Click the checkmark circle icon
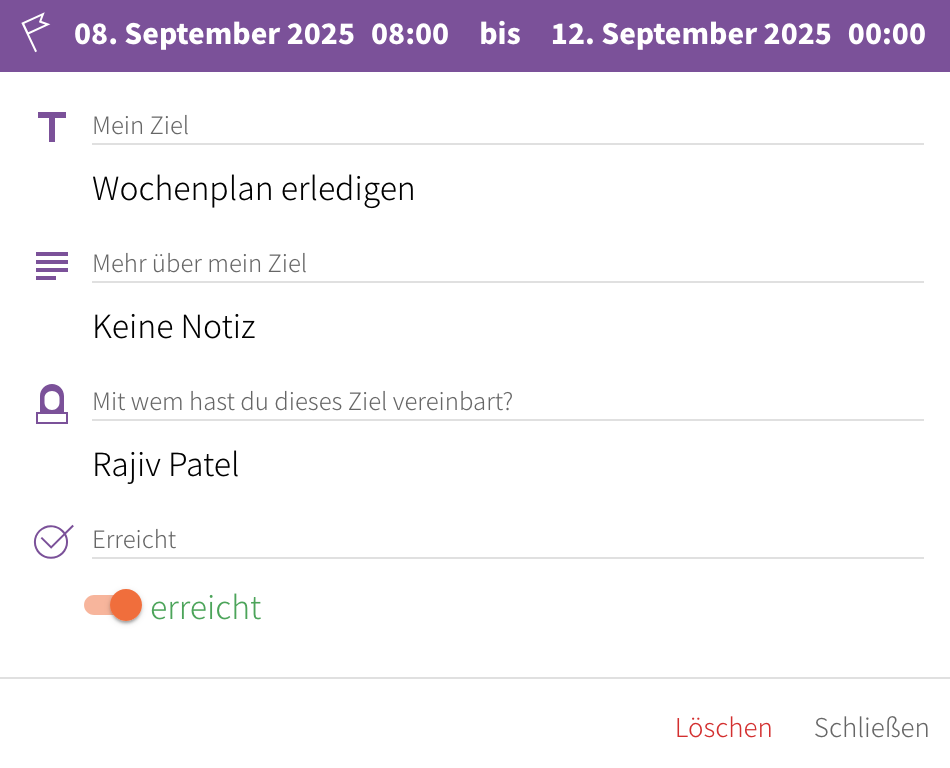The image size is (950, 768). (x=52, y=541)
